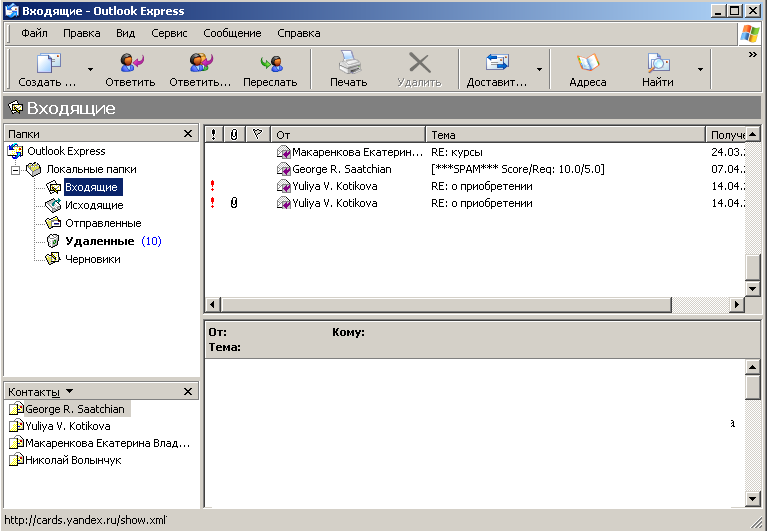Image resolution: width=767 pixels, height=531 pixels.
Task: Open the dropdown arrow next to Создать
Action: click(x=90, y=69)
